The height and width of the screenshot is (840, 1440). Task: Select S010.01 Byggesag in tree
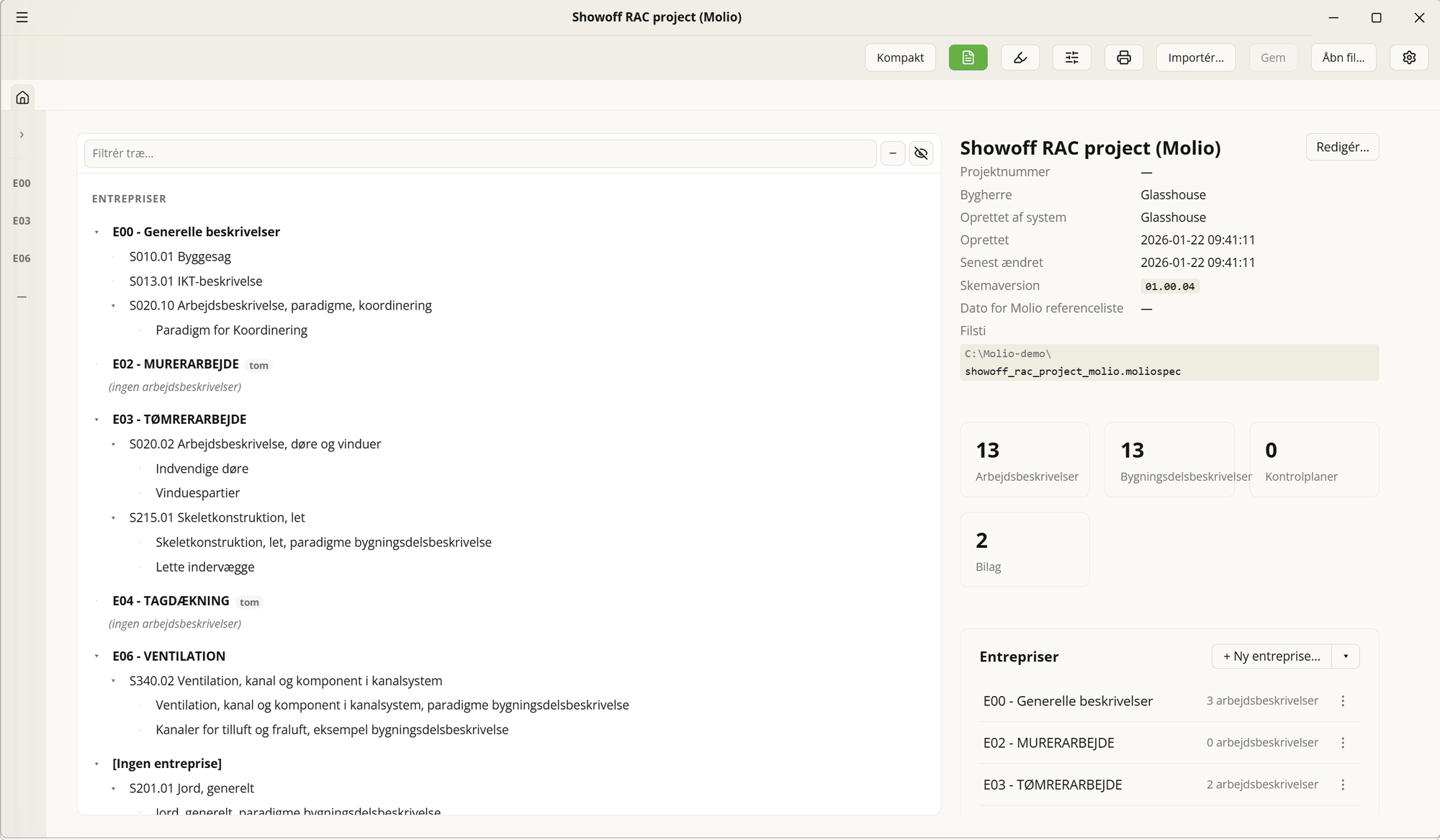point(180,257)
